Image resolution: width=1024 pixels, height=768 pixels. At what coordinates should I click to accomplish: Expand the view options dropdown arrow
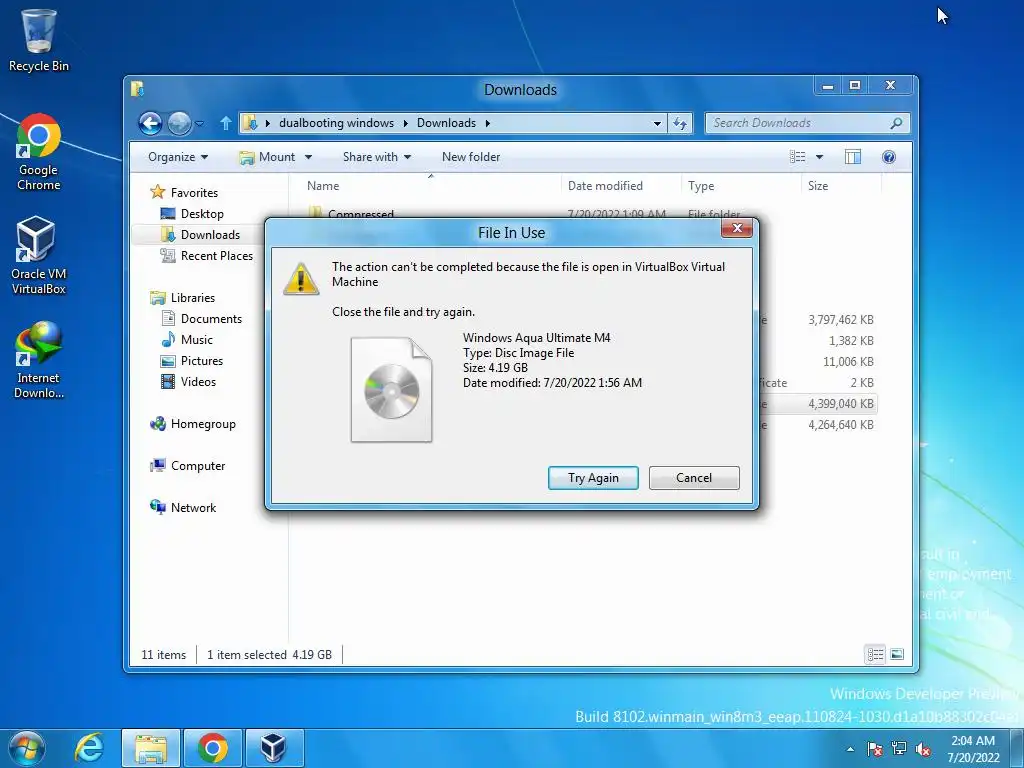(820, 157)
